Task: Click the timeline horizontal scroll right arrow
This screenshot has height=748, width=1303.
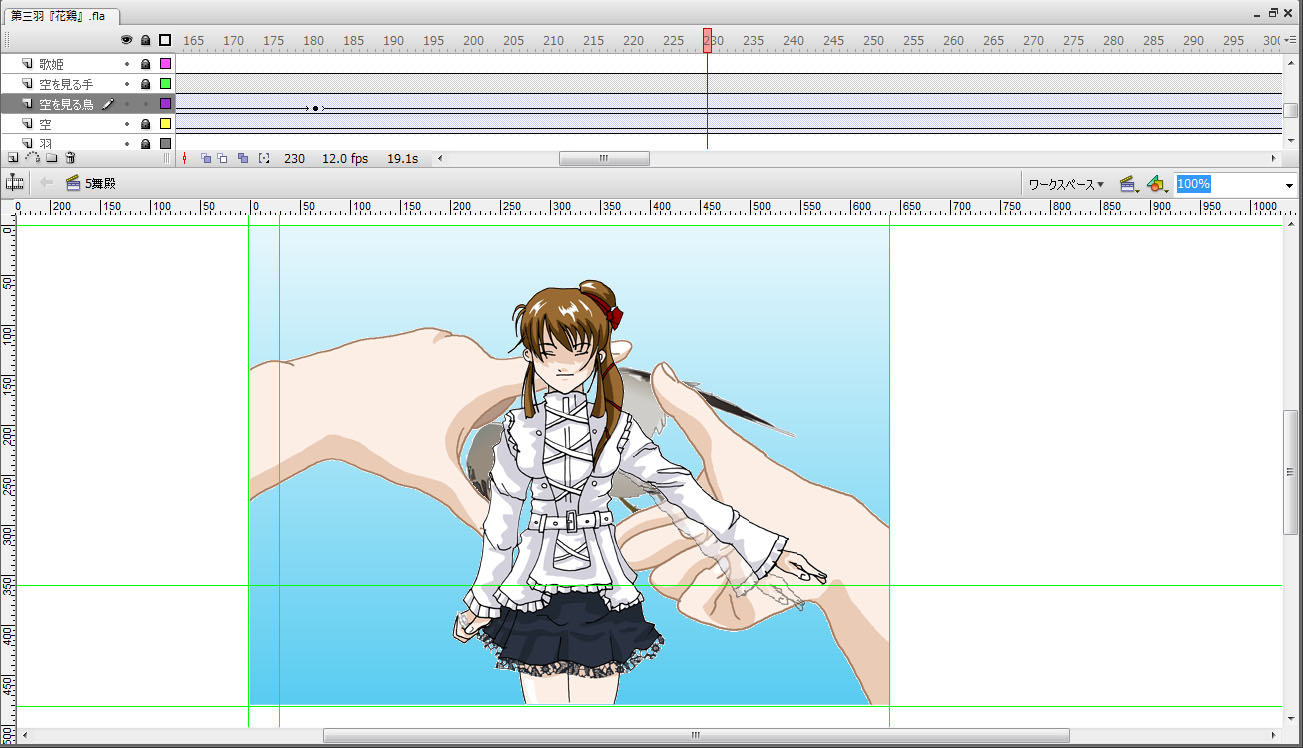Action: click(x=1274, y=158)
